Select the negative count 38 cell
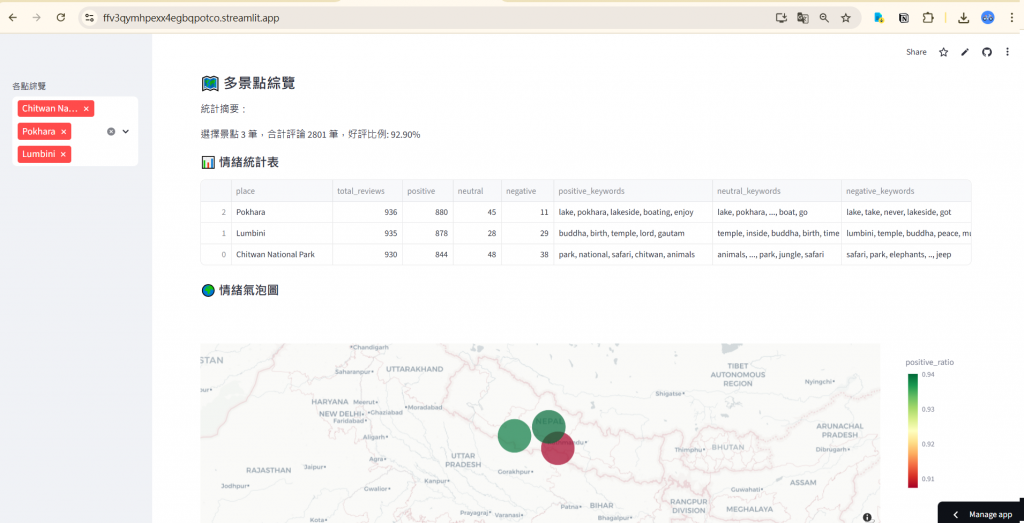The height and width of the screenshot is (523, 1024). (527, 254)
